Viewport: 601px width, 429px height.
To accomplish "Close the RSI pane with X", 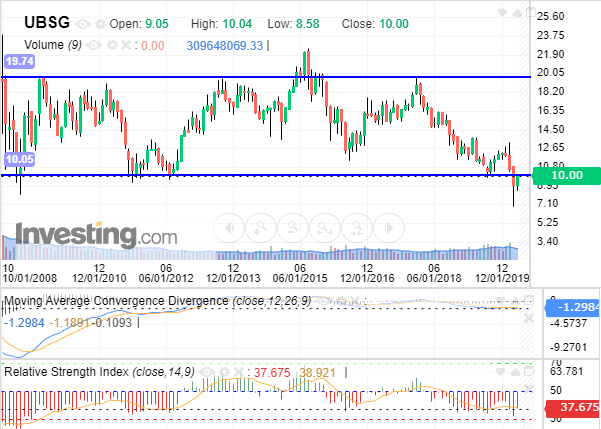I will pyautogui.click(x=529, y=388).
